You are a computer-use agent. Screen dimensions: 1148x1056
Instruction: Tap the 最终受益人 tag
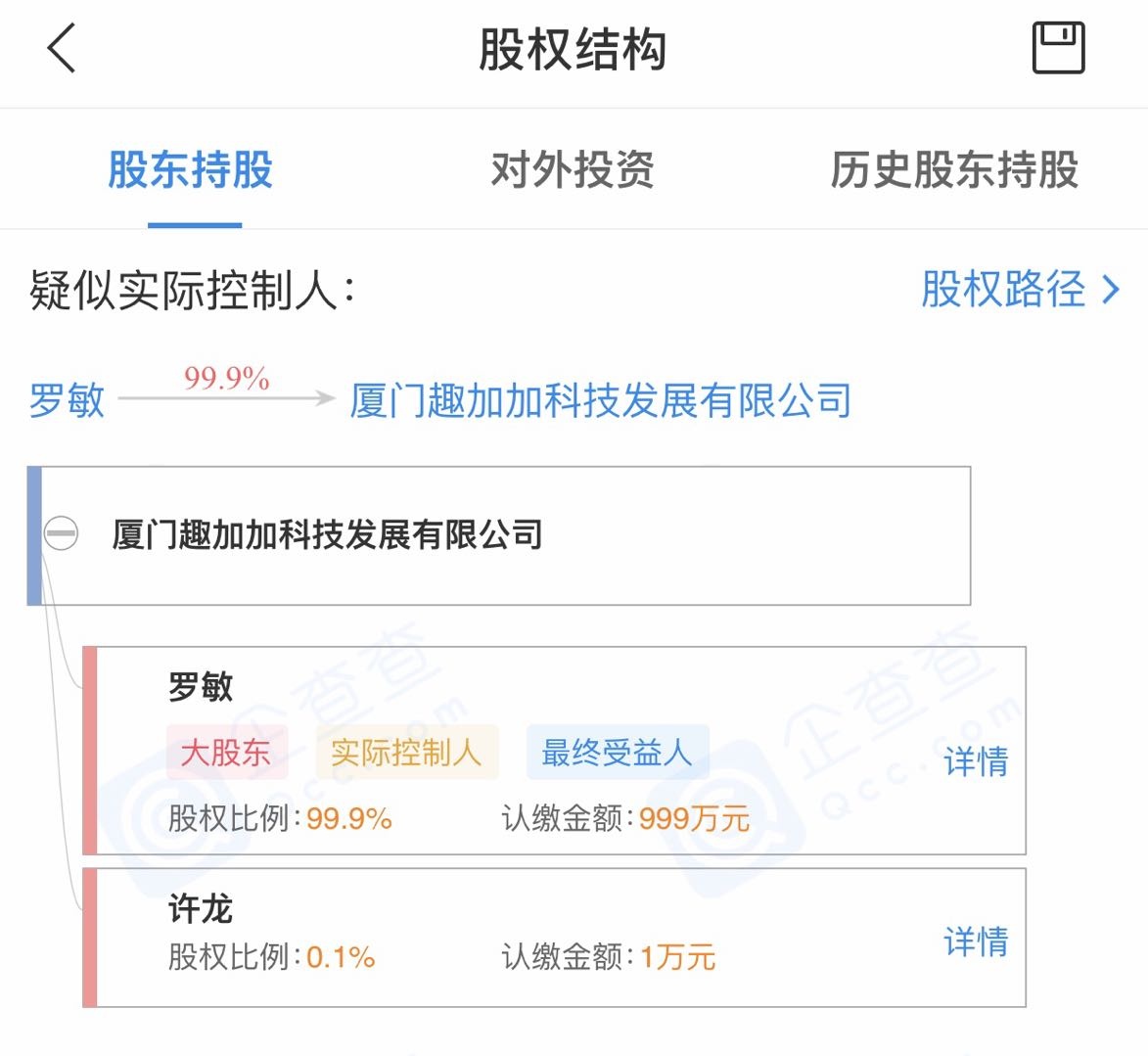(x=617, y=753)
